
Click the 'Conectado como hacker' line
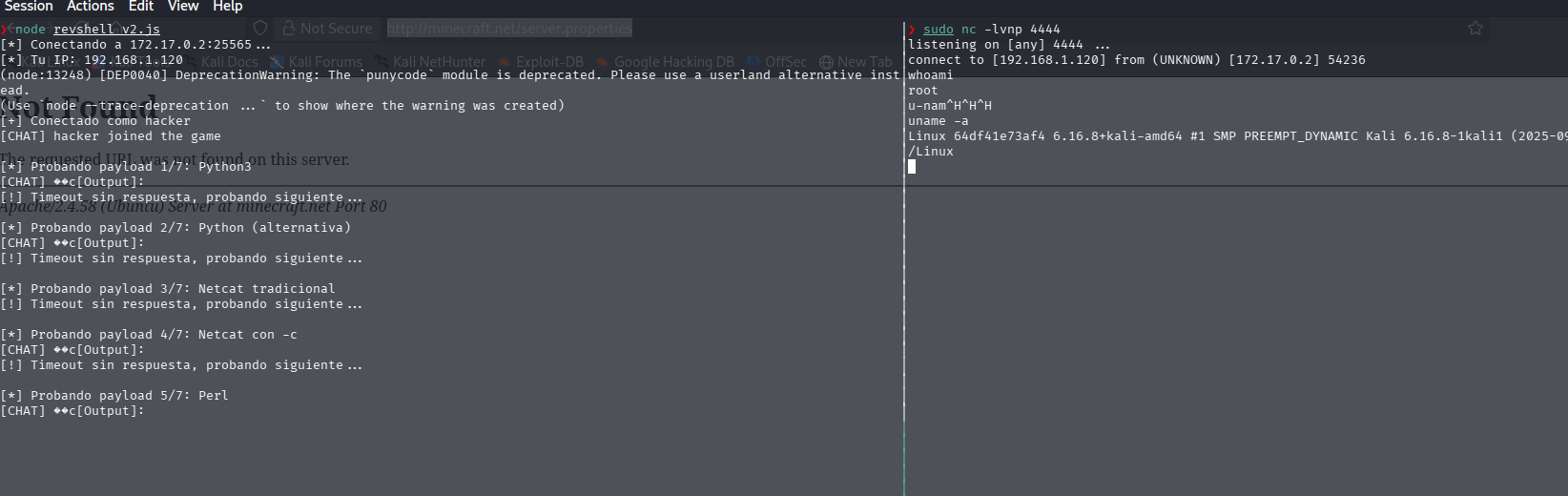(x=95, y=121)
